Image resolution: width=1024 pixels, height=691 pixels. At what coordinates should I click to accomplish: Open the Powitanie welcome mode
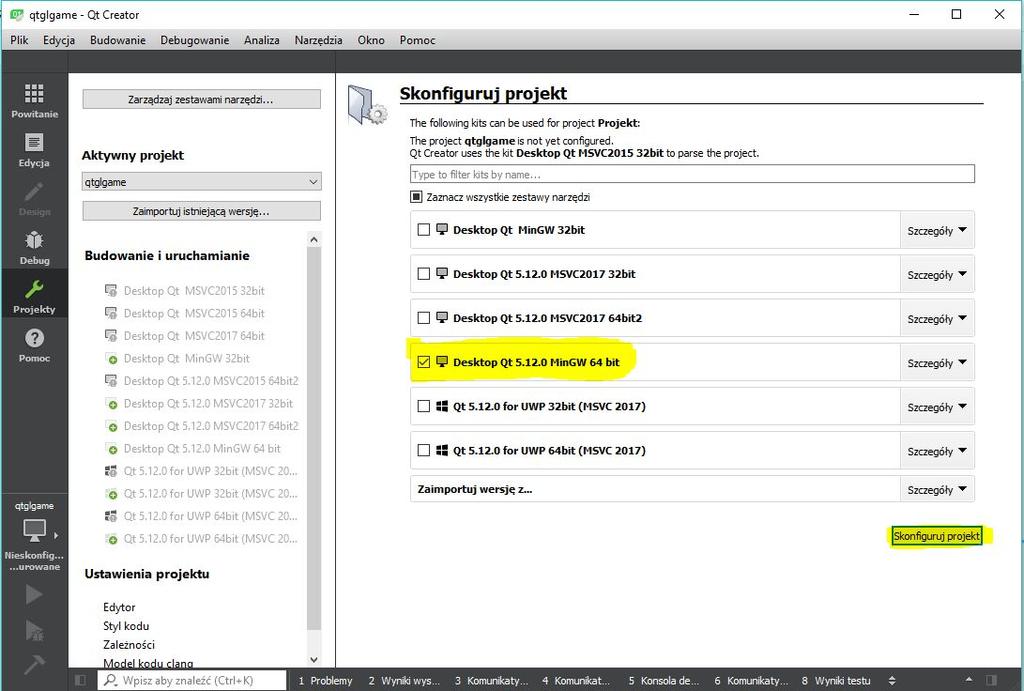coord(34,100)
